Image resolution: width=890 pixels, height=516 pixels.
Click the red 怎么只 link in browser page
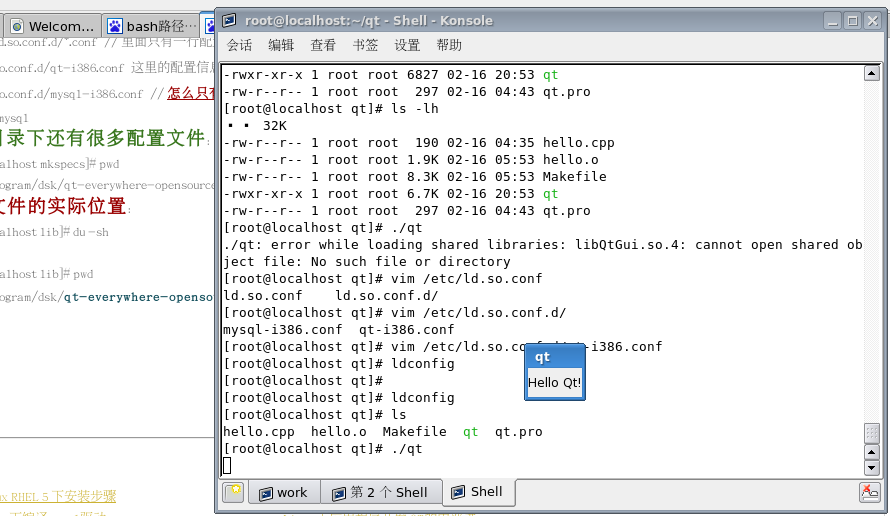[191, 93]
